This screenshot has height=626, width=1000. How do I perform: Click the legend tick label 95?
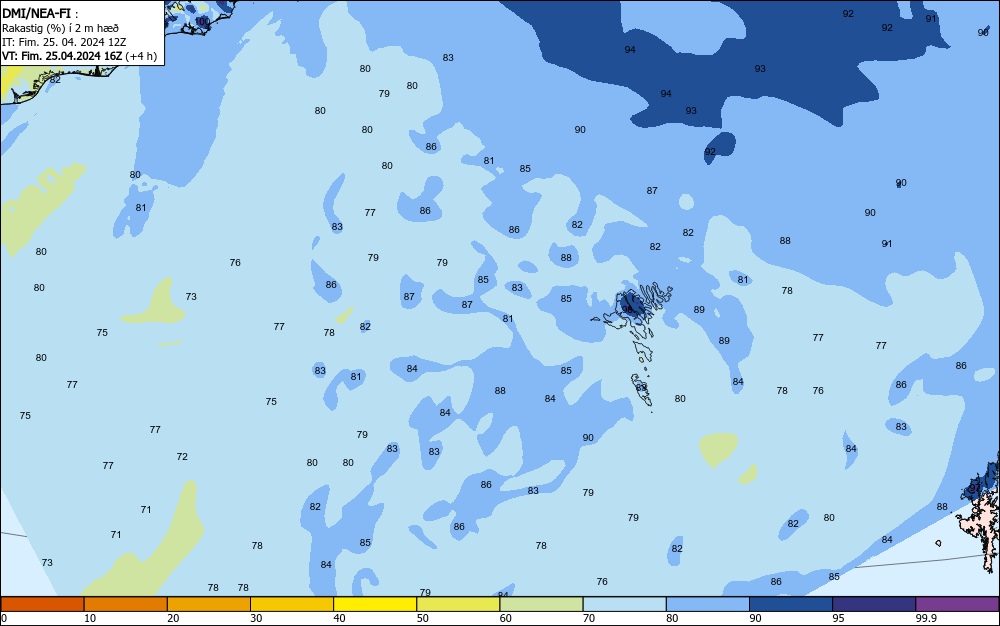838,618
